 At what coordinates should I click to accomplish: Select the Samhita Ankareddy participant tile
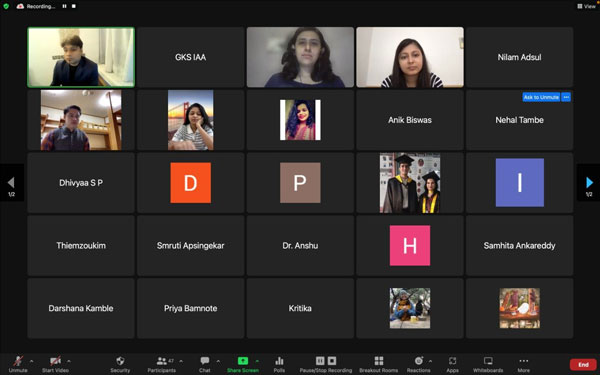point(519,245)
